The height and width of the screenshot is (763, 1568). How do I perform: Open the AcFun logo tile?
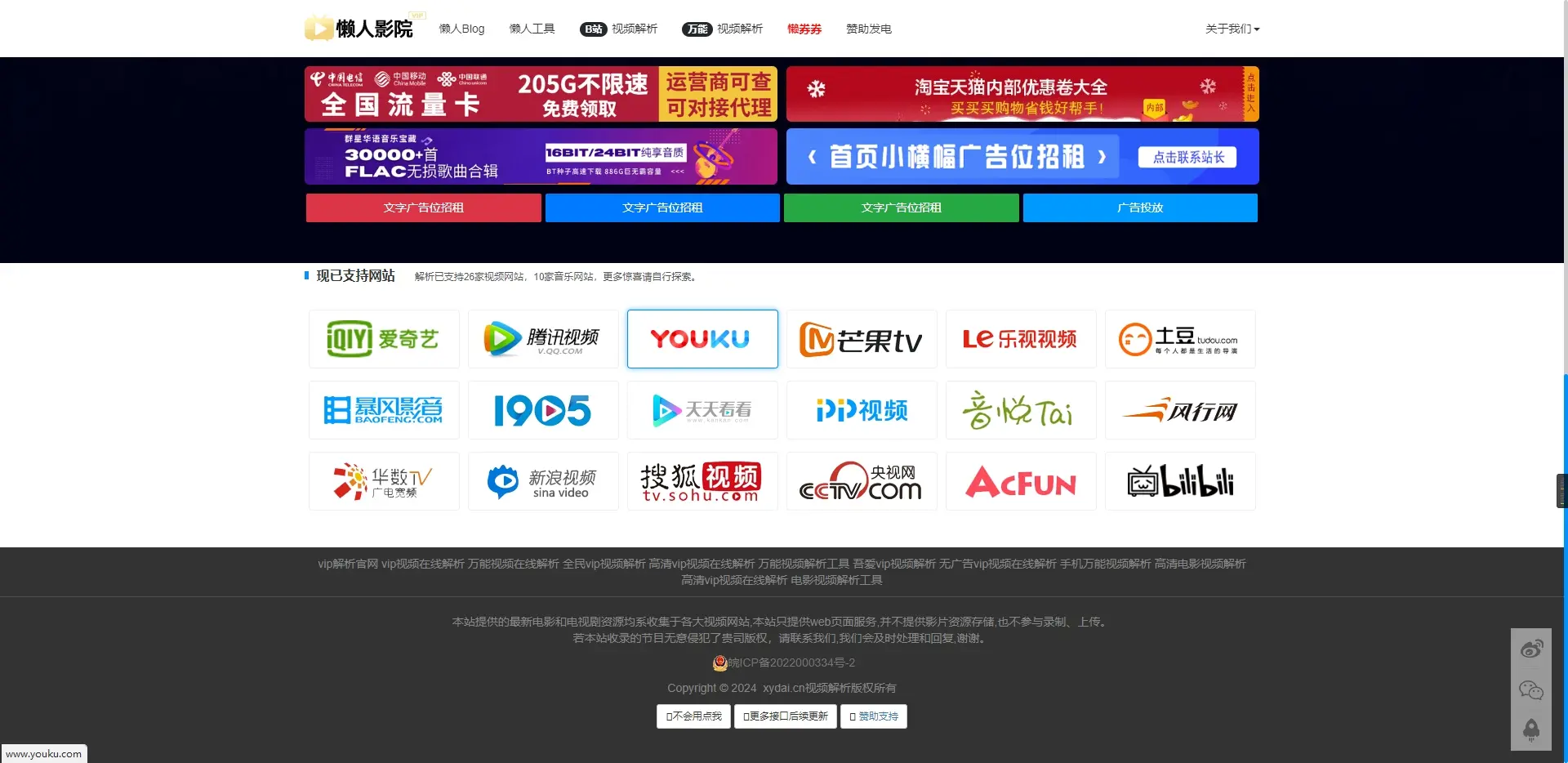click(1021, 481)
